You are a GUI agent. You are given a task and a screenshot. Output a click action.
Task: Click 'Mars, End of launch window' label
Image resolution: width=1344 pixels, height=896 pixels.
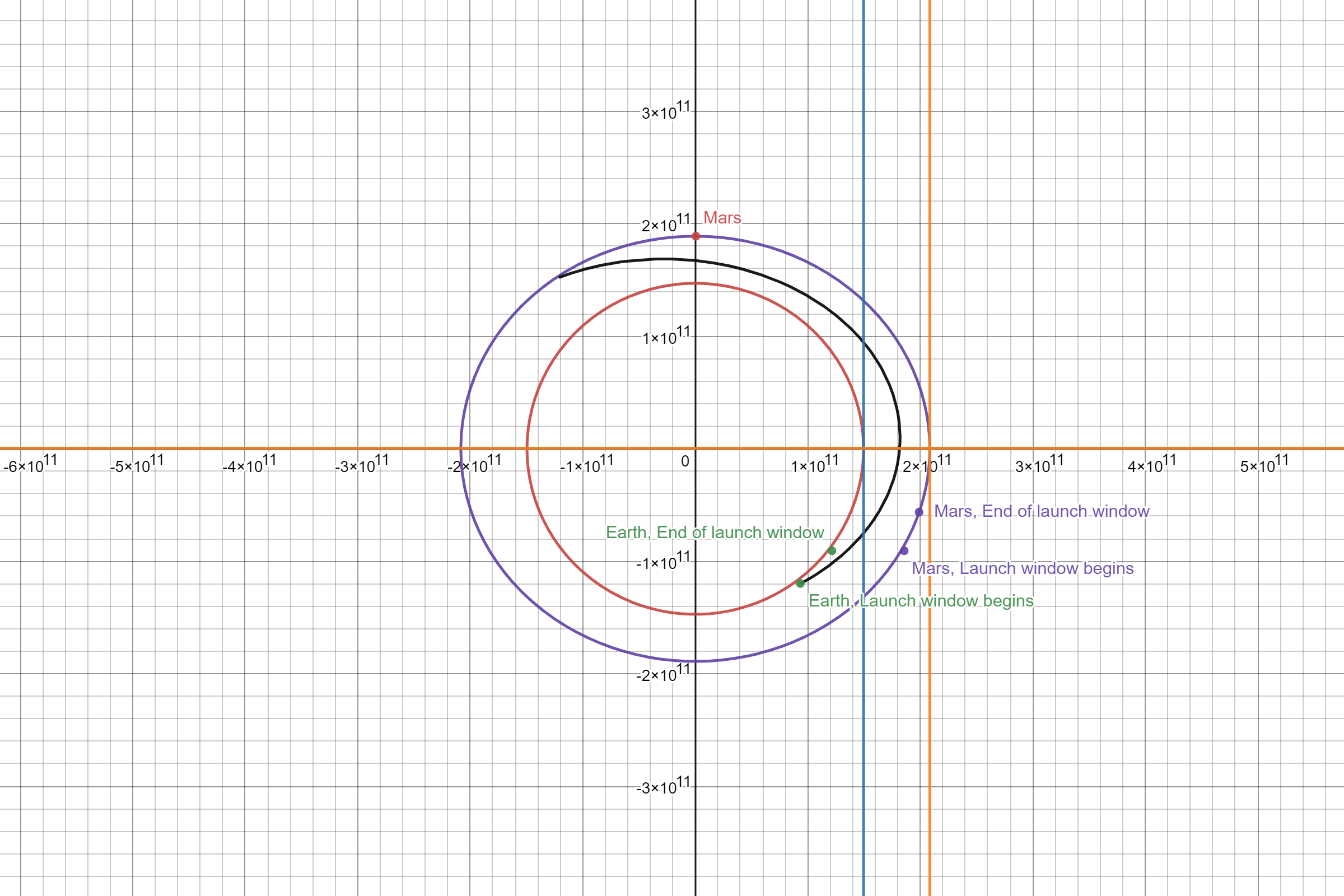[x=1041, y=511]
